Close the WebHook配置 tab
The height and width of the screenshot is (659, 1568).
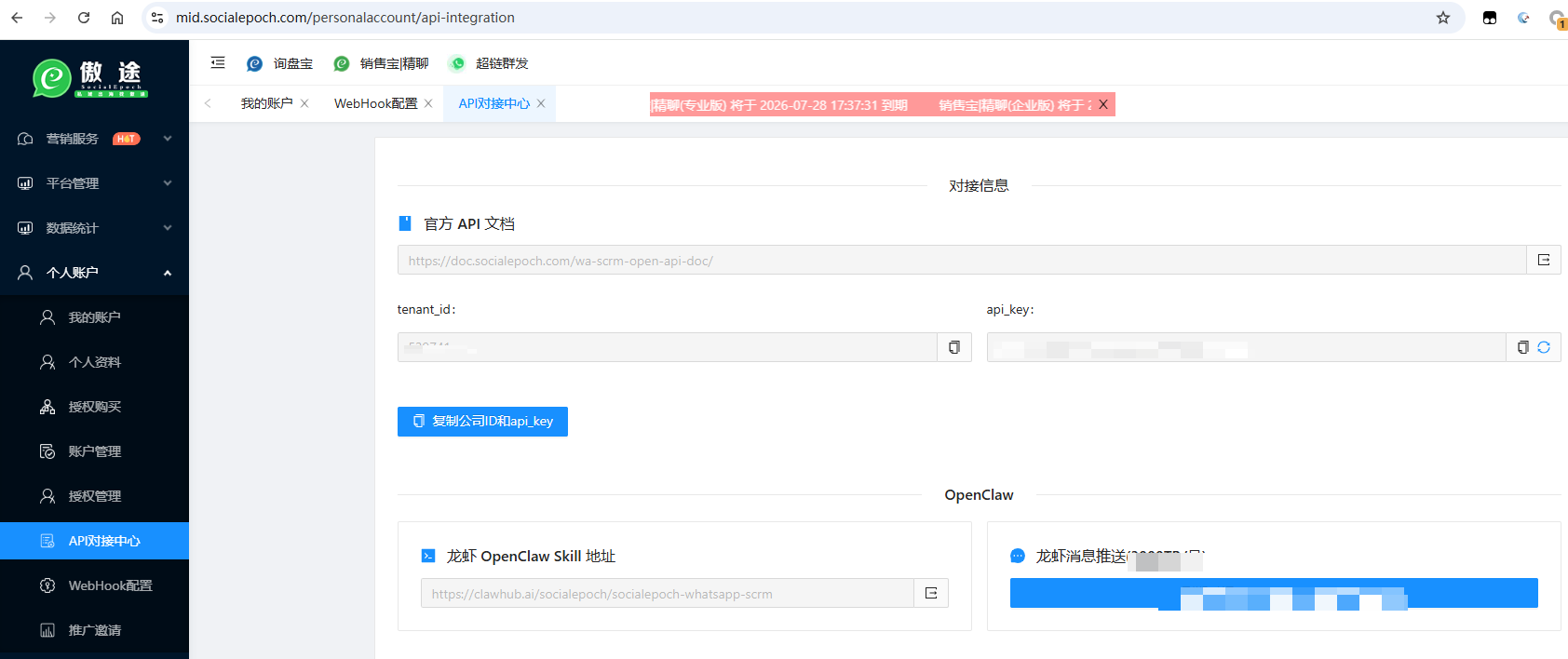tap(428, 103)
